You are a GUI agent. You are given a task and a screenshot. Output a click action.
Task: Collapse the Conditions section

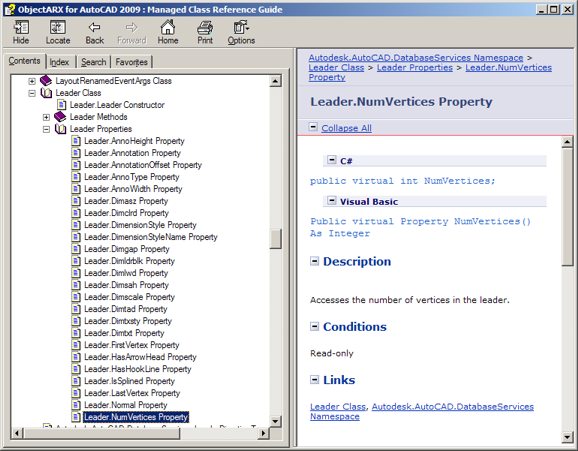[314, 326]
